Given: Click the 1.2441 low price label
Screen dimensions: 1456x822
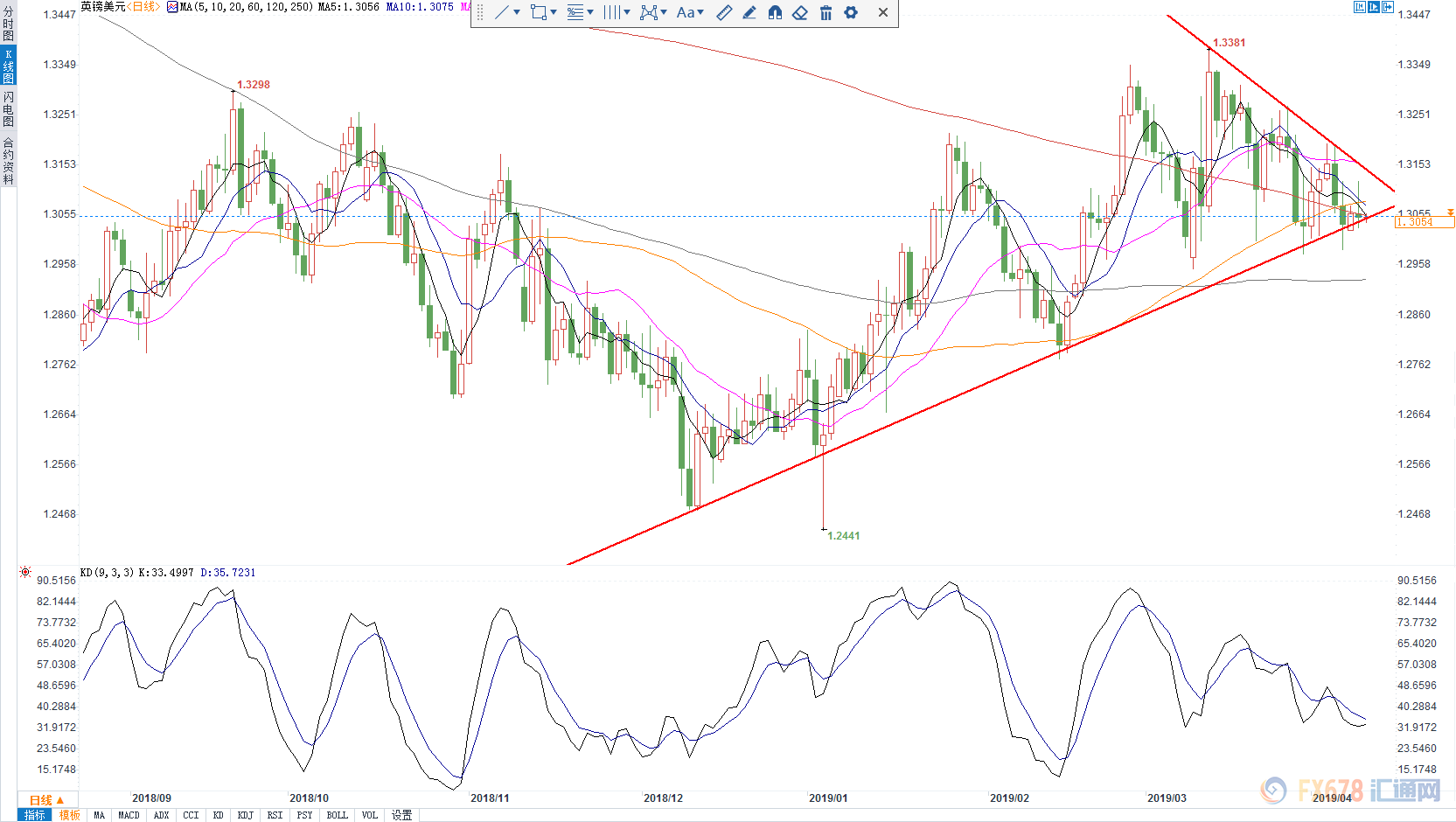Looking at the screenshot, I should click(843, 536).
